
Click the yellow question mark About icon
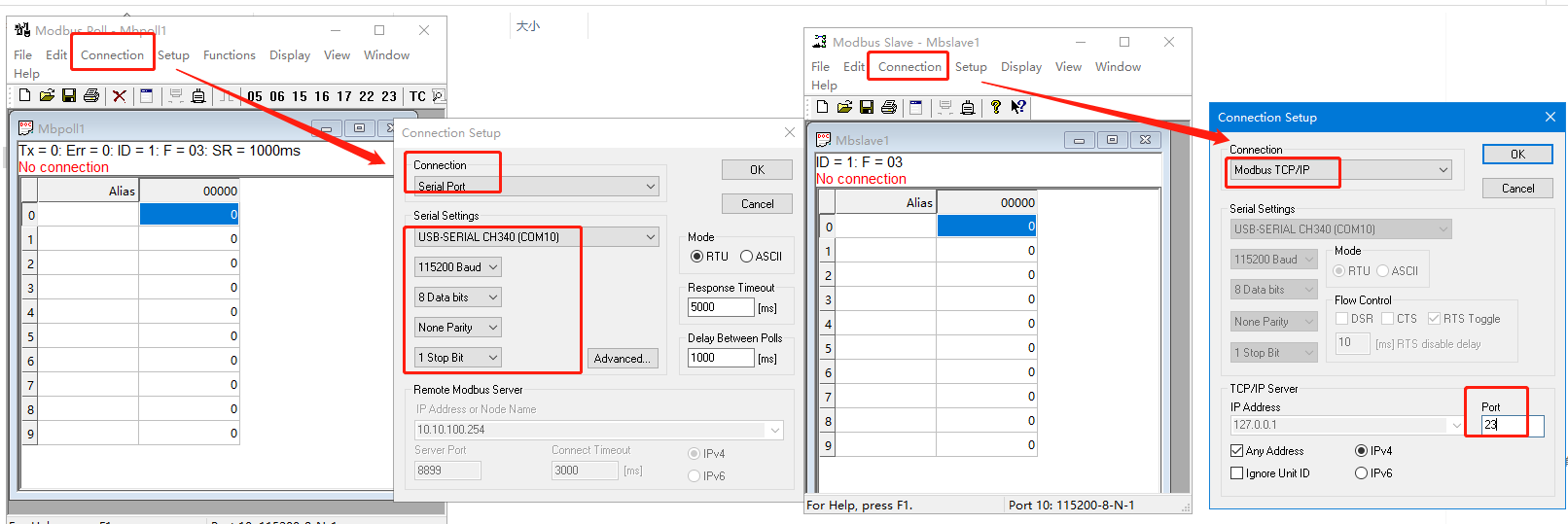(995, 107)
